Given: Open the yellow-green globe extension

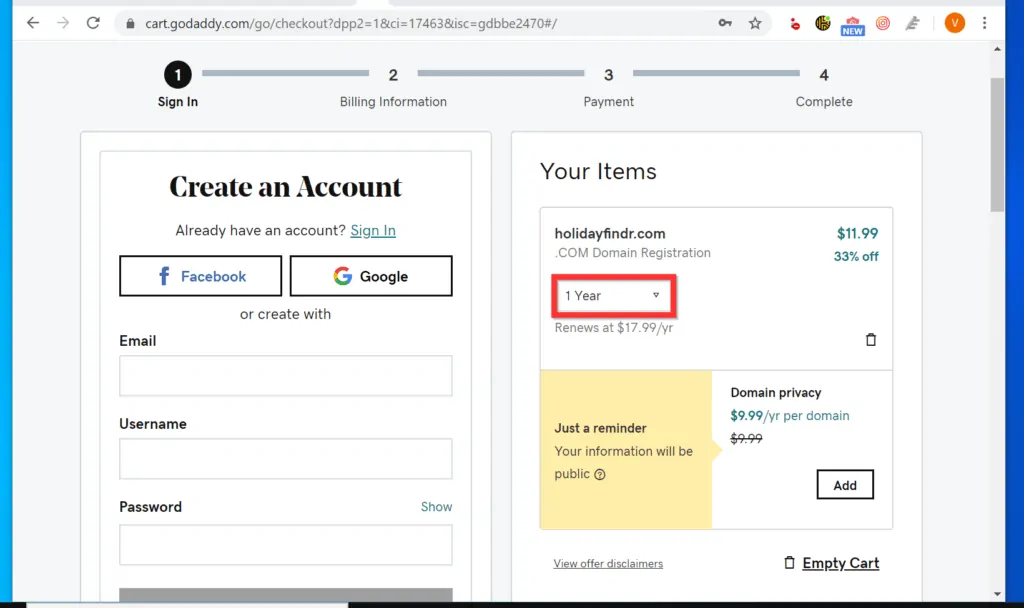Looking at the screenshot, I should click(x=823, y=24).
